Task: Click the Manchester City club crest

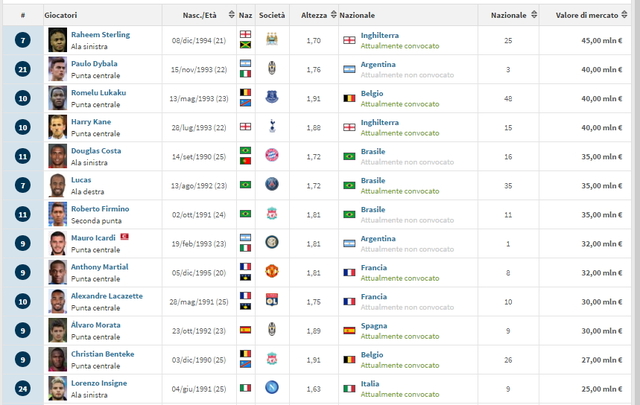Action: point(272,39)
